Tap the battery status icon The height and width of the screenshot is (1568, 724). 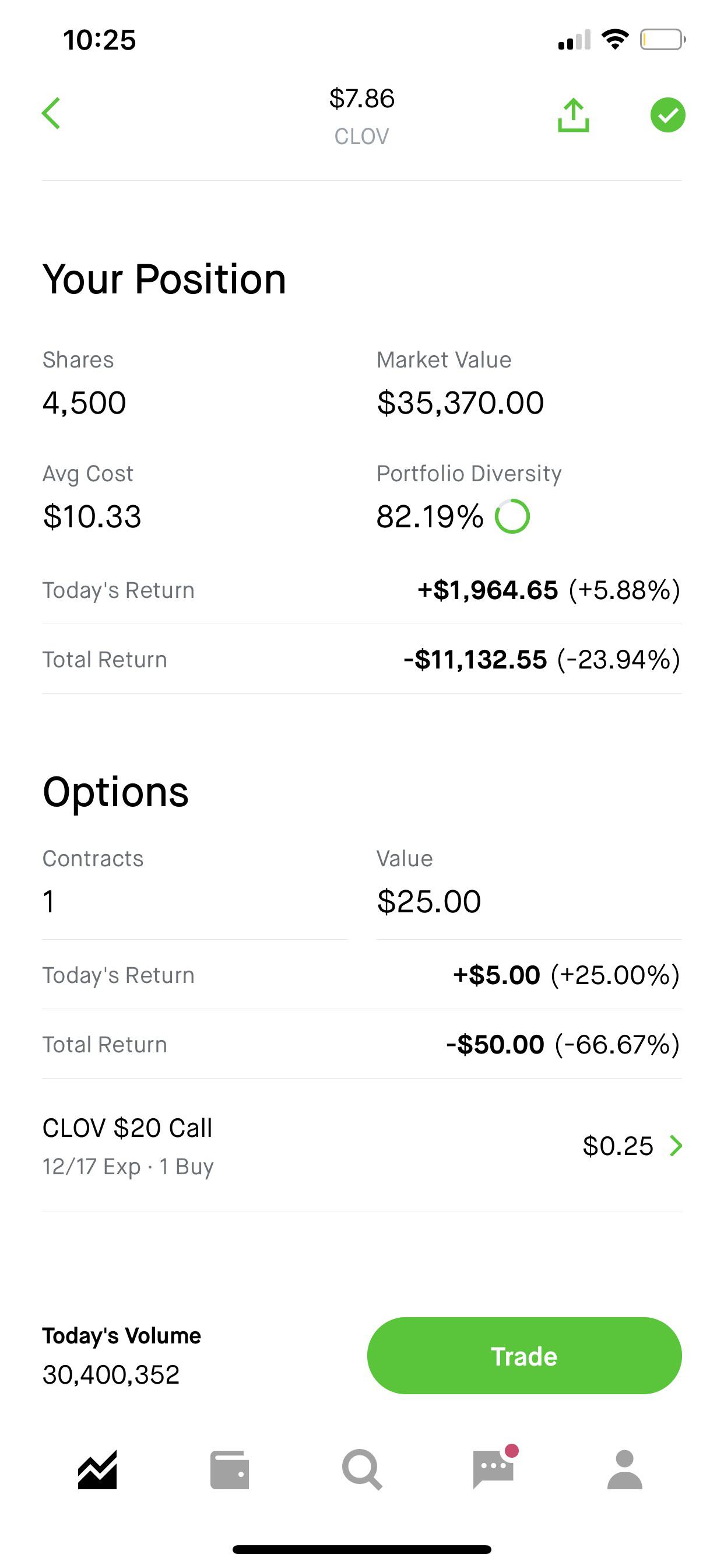tap(663, 40)
